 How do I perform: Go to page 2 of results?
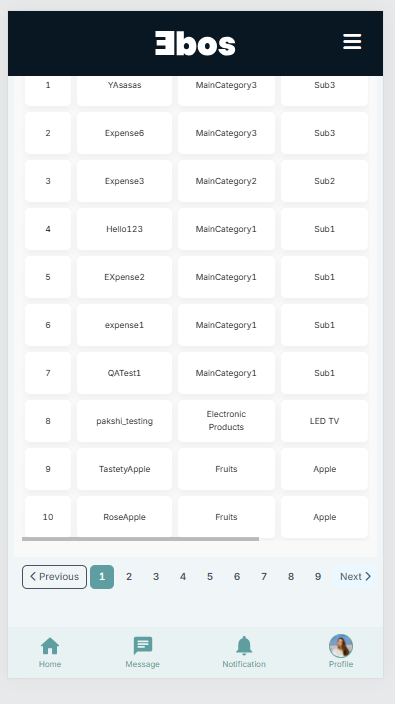(129, 576)
